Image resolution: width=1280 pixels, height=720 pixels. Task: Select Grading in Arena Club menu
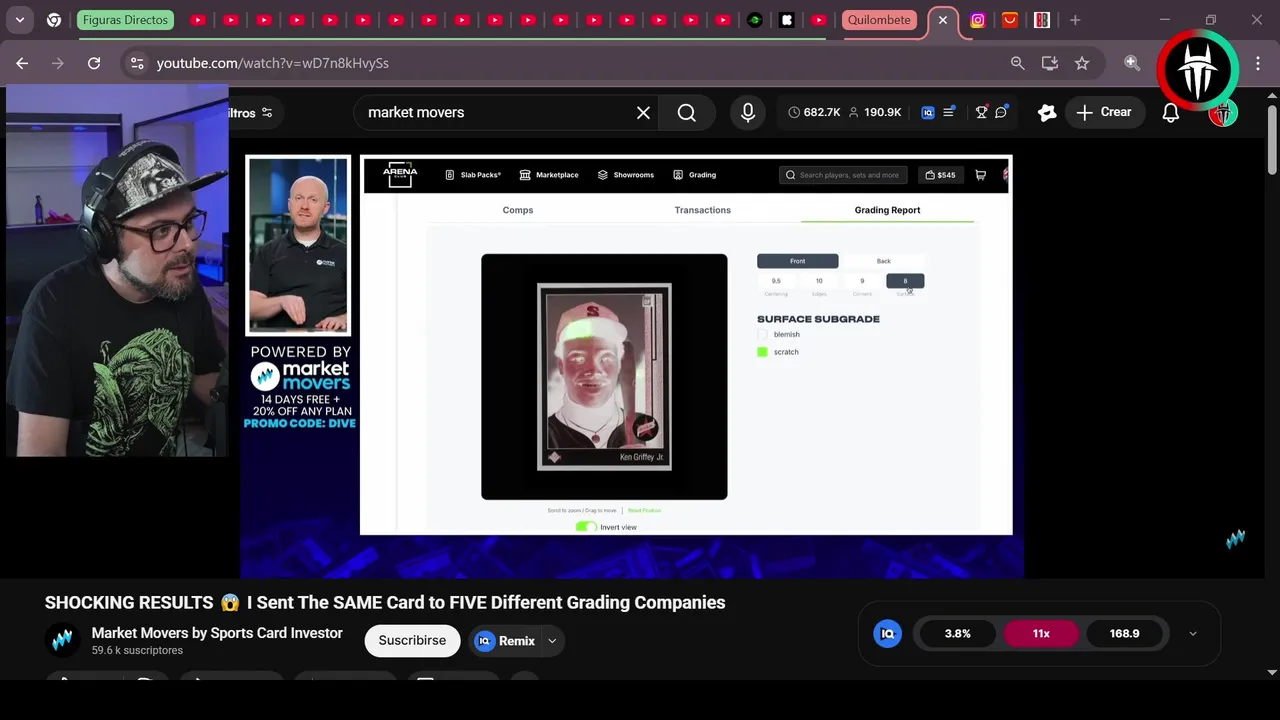pos(694,175)
